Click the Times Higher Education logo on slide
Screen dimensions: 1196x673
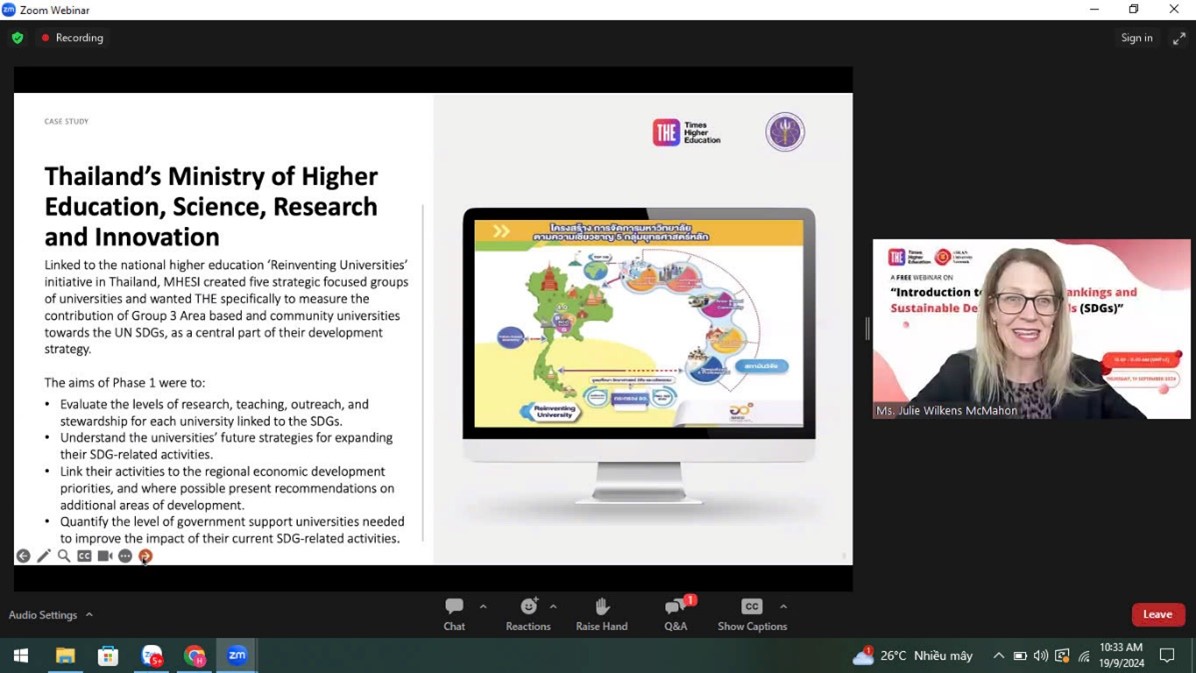(686, 133)
